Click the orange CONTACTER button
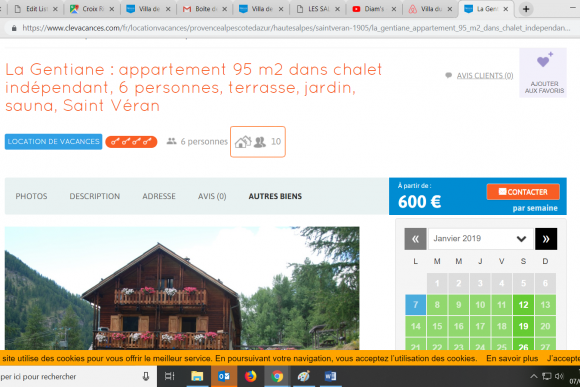This screenshot has height=387, width=580. (x=523, y=192)
